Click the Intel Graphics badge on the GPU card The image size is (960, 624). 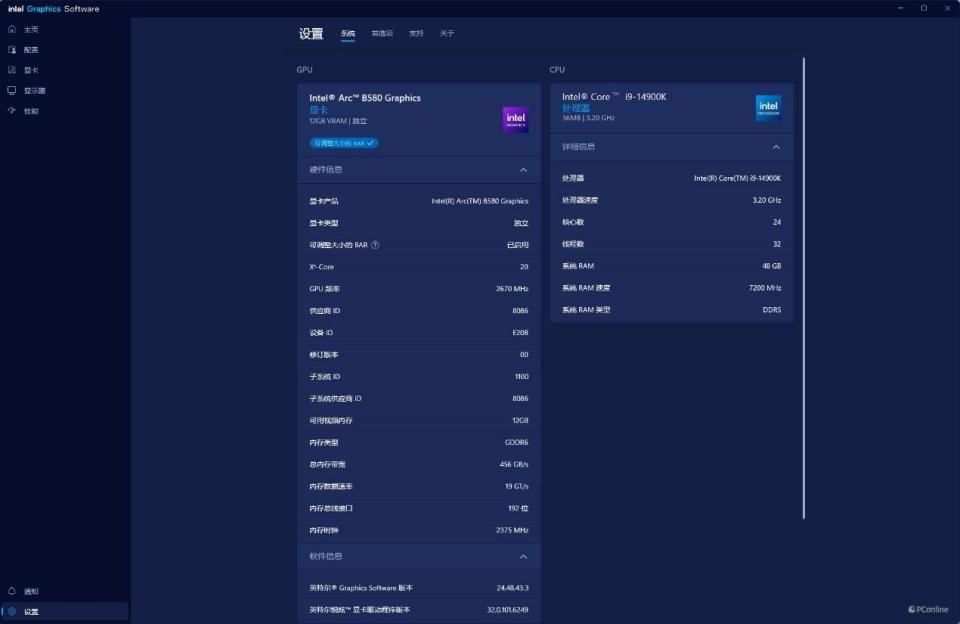click(514, 118)
